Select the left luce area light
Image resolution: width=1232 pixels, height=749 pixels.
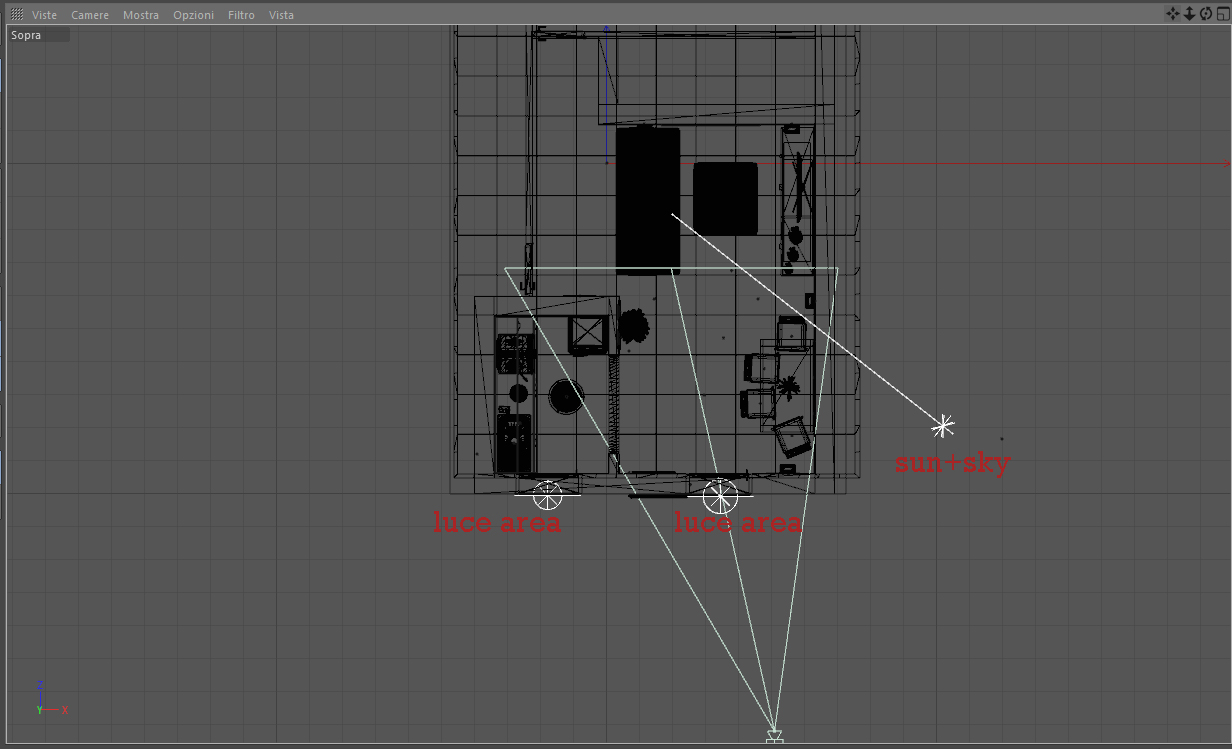547,496
